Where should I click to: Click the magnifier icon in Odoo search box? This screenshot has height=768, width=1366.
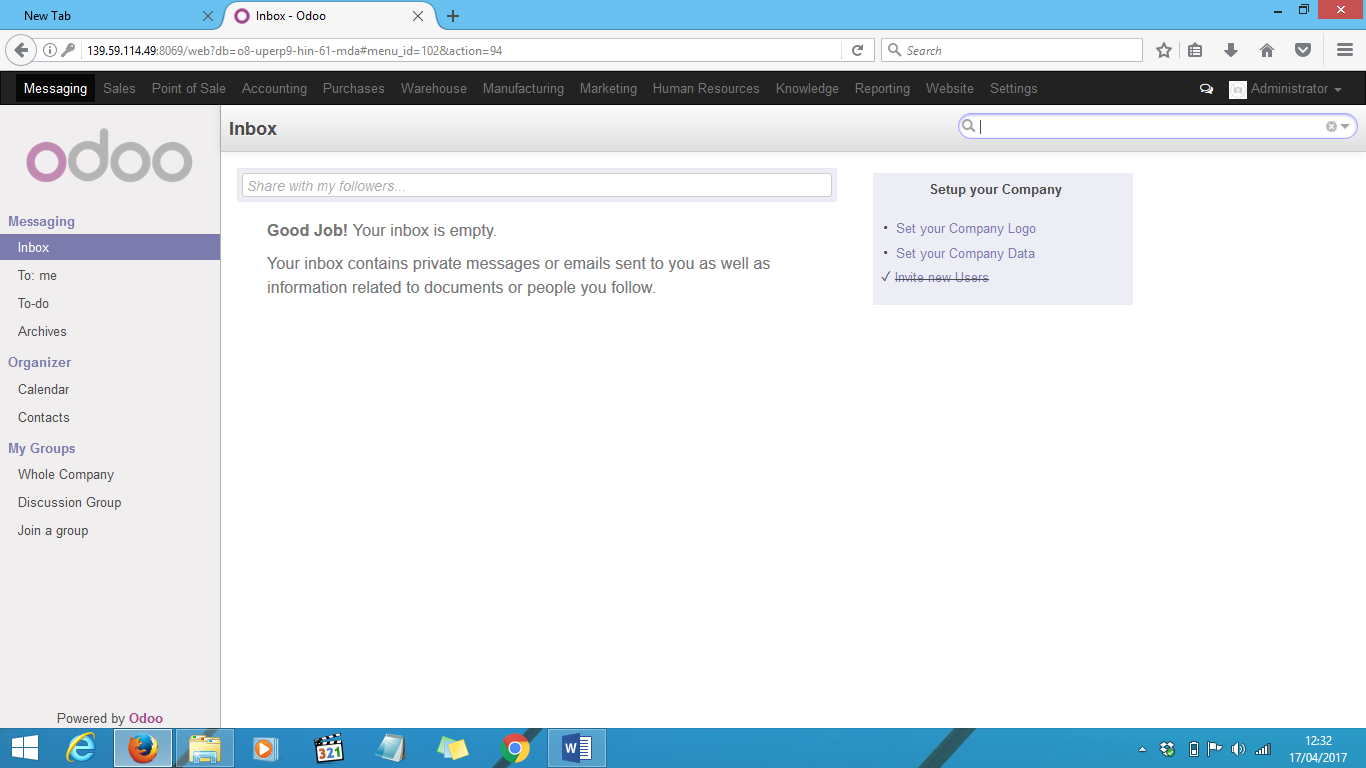click(x=968, y=126)
